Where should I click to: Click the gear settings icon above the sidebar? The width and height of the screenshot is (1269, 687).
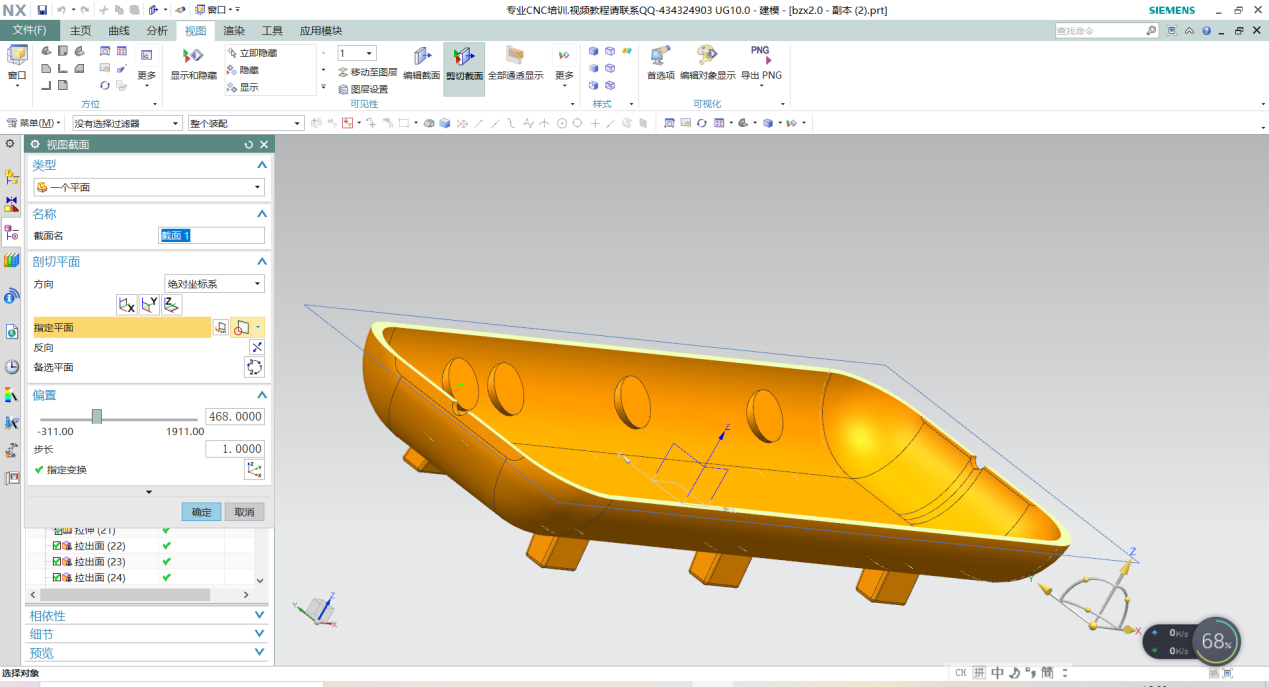point(11,144)
